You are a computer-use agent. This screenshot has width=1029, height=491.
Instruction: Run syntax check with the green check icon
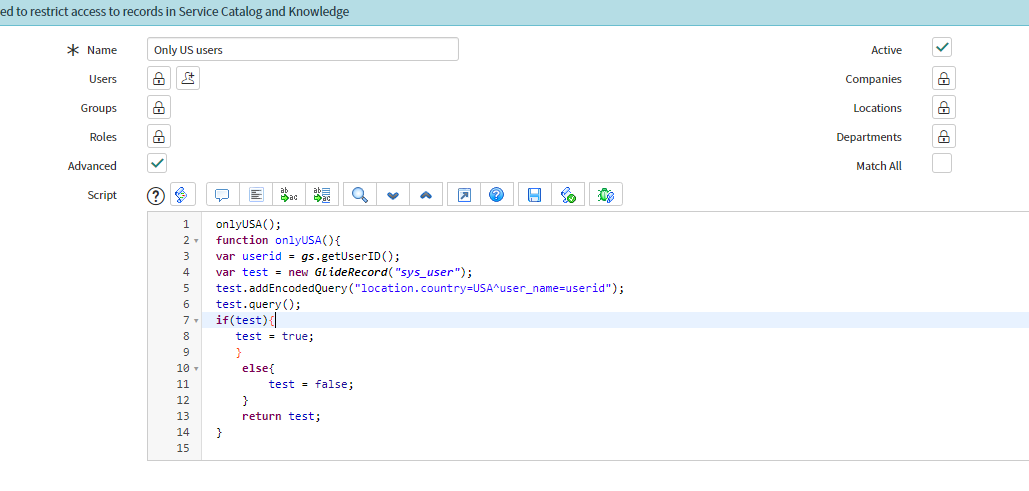568,195
